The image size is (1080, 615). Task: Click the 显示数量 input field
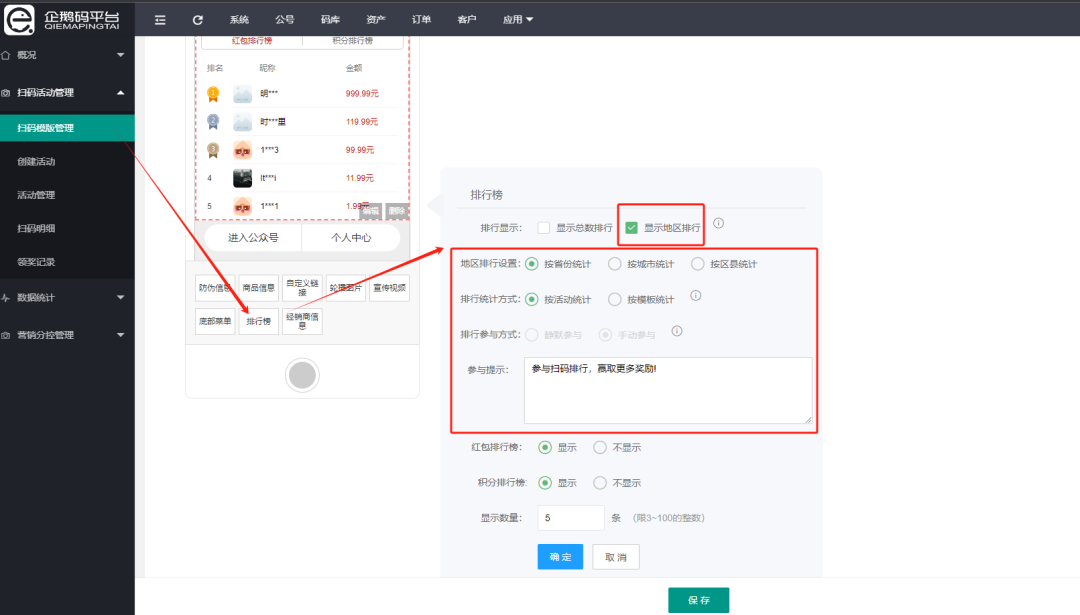(x=570, y=518)
